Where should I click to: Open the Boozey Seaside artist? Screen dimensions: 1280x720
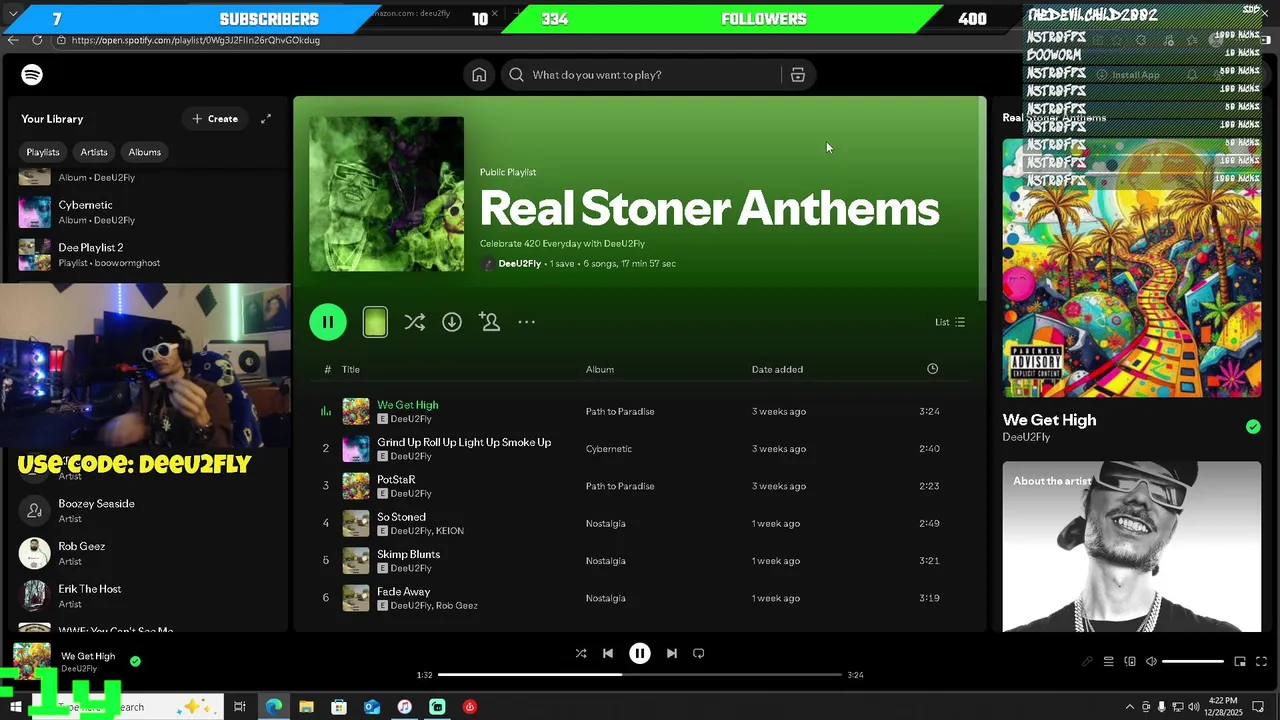click(150, 511)
